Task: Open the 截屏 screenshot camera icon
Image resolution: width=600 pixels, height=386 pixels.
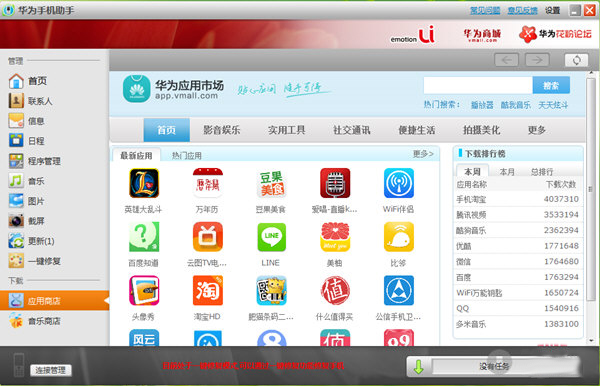Action: pyautogui.click(x=16, y=221)
